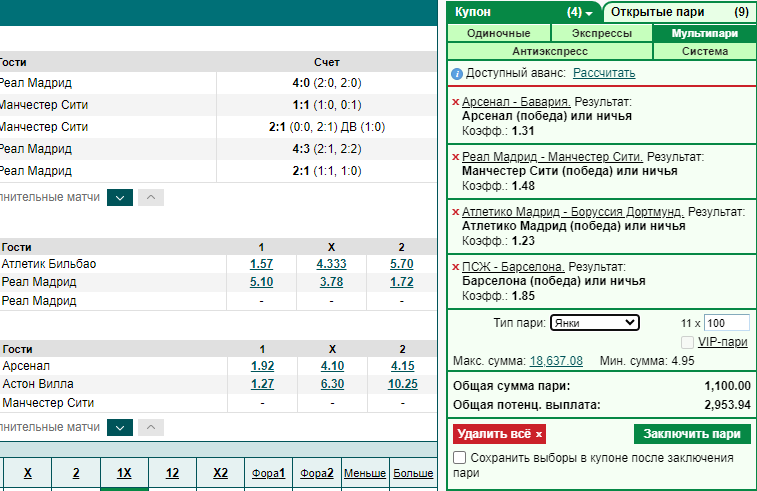Select draw odds 3.78 in Реал Мадрид row
The height and width of the screenshot is (491, 757).
click(331, 282)
